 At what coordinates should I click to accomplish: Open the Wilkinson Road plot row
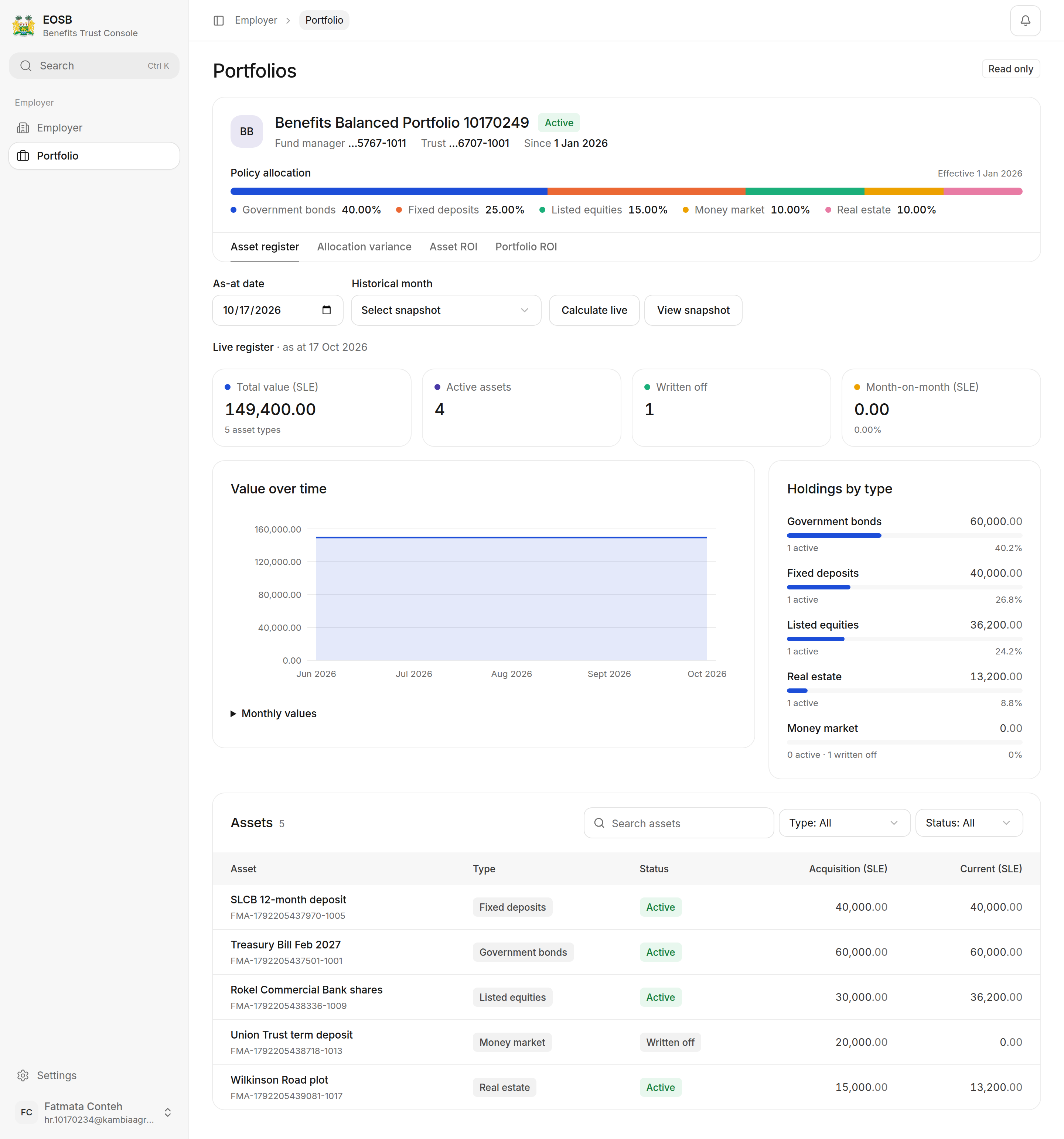(626, 1087)
